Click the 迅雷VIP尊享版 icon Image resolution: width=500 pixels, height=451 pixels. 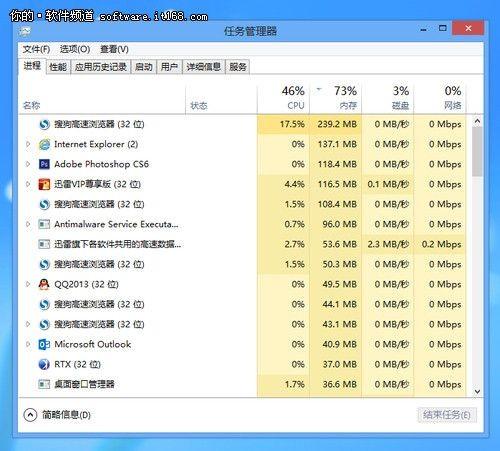pyautogui.click(x=44, y=184)
